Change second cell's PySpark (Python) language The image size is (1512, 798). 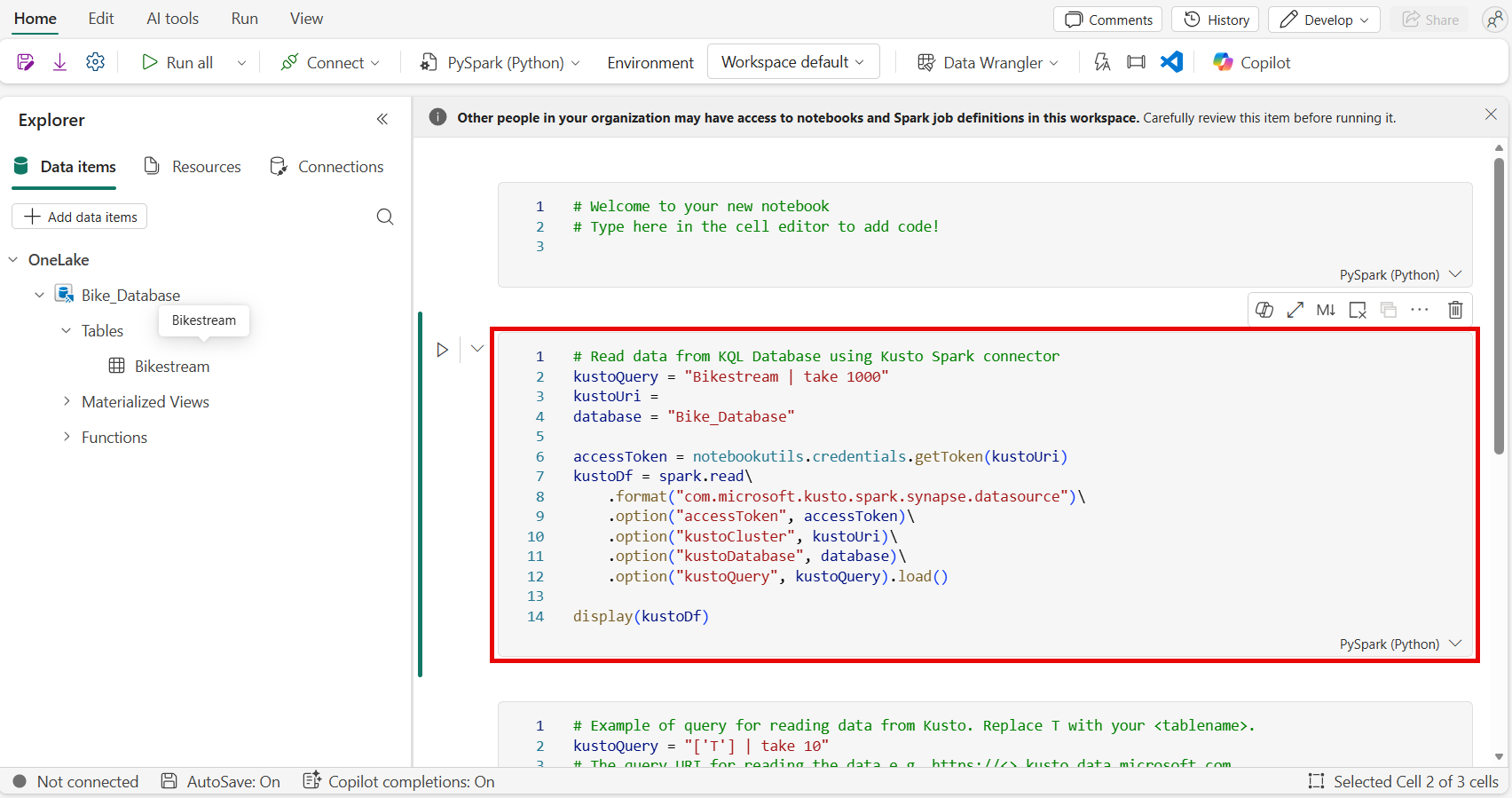[x=1400, y=644]
